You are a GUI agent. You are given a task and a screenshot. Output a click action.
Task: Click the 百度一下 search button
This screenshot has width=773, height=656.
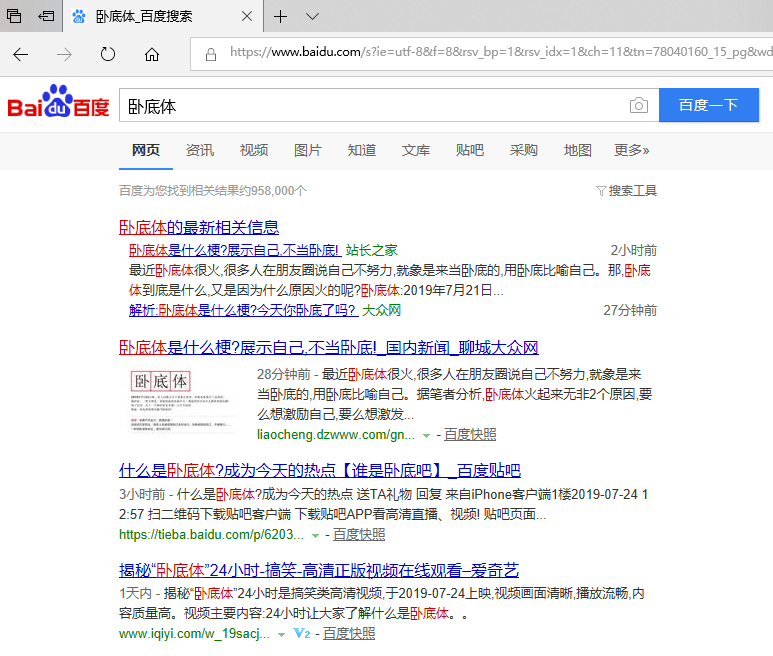tap(708, 105)
